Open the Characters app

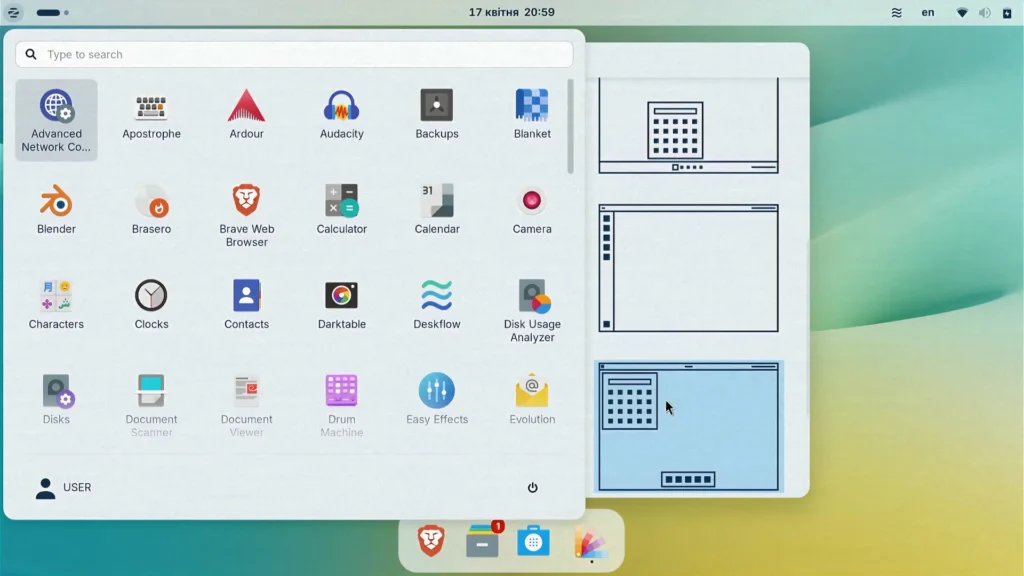[56, 305]
